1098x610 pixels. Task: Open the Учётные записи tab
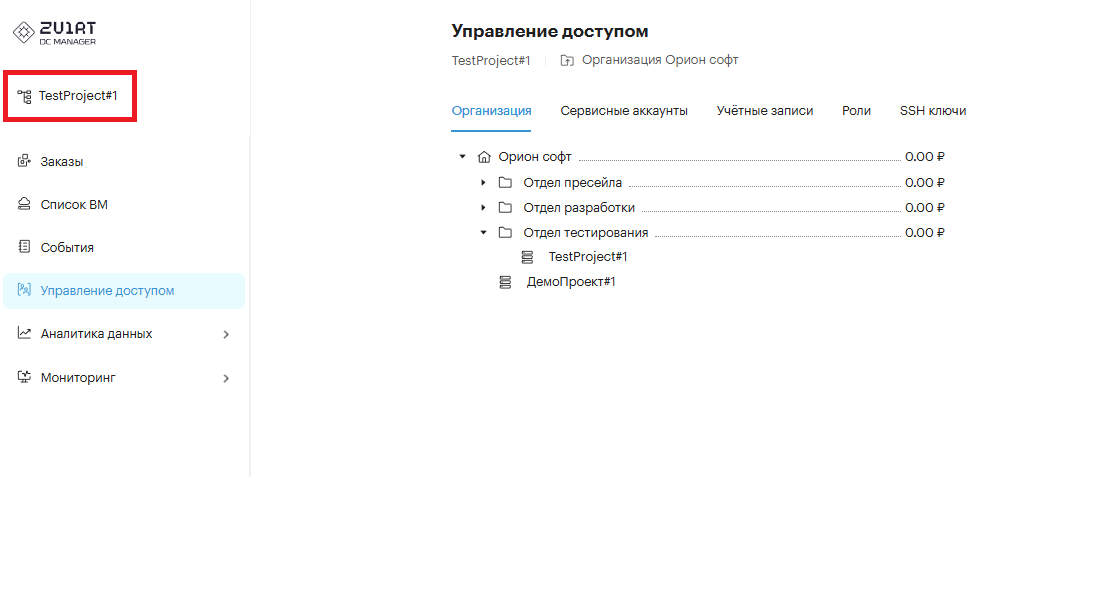(x=765, y=111)
